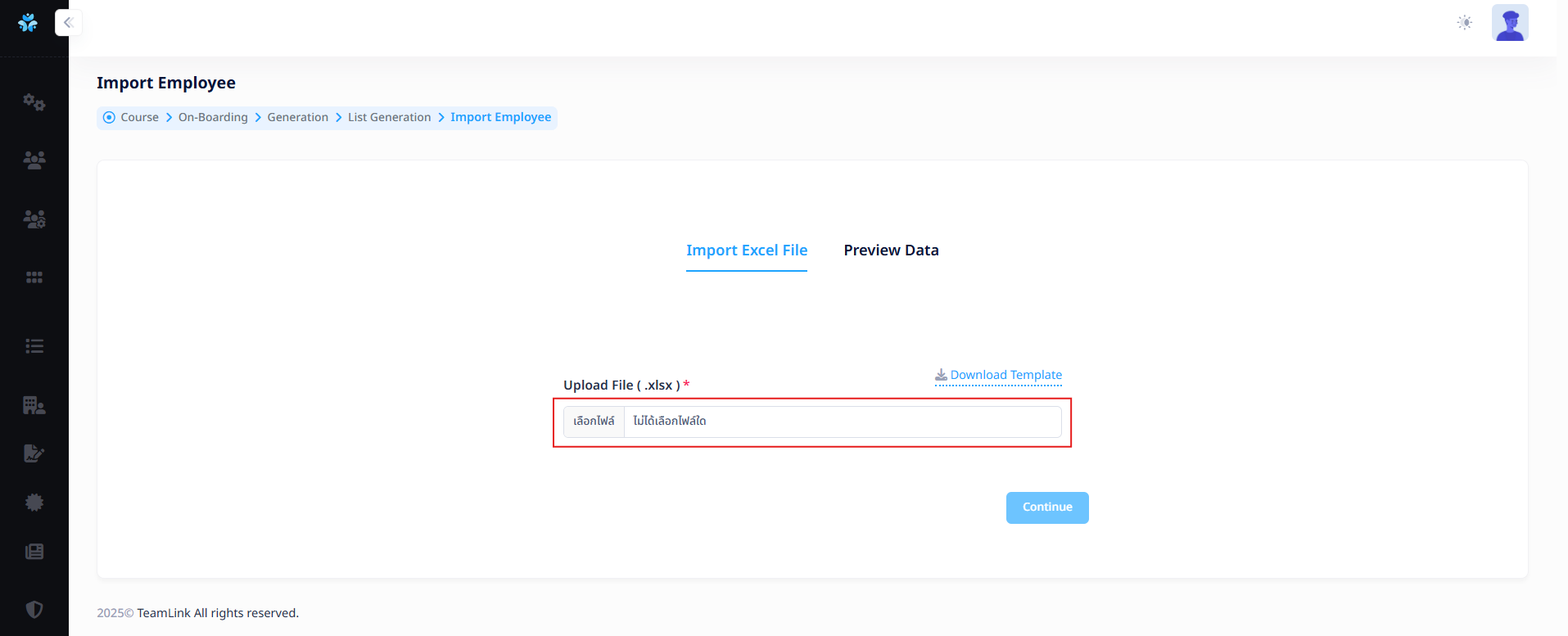Viewport: 1568px width, 636px height.
Task: Open the gears settings sidebar icon
Action: coord(34,102)
